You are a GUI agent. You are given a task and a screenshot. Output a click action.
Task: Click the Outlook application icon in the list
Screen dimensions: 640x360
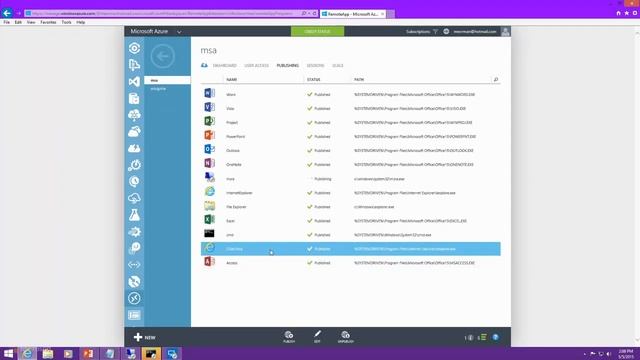(x=209, y=149)
